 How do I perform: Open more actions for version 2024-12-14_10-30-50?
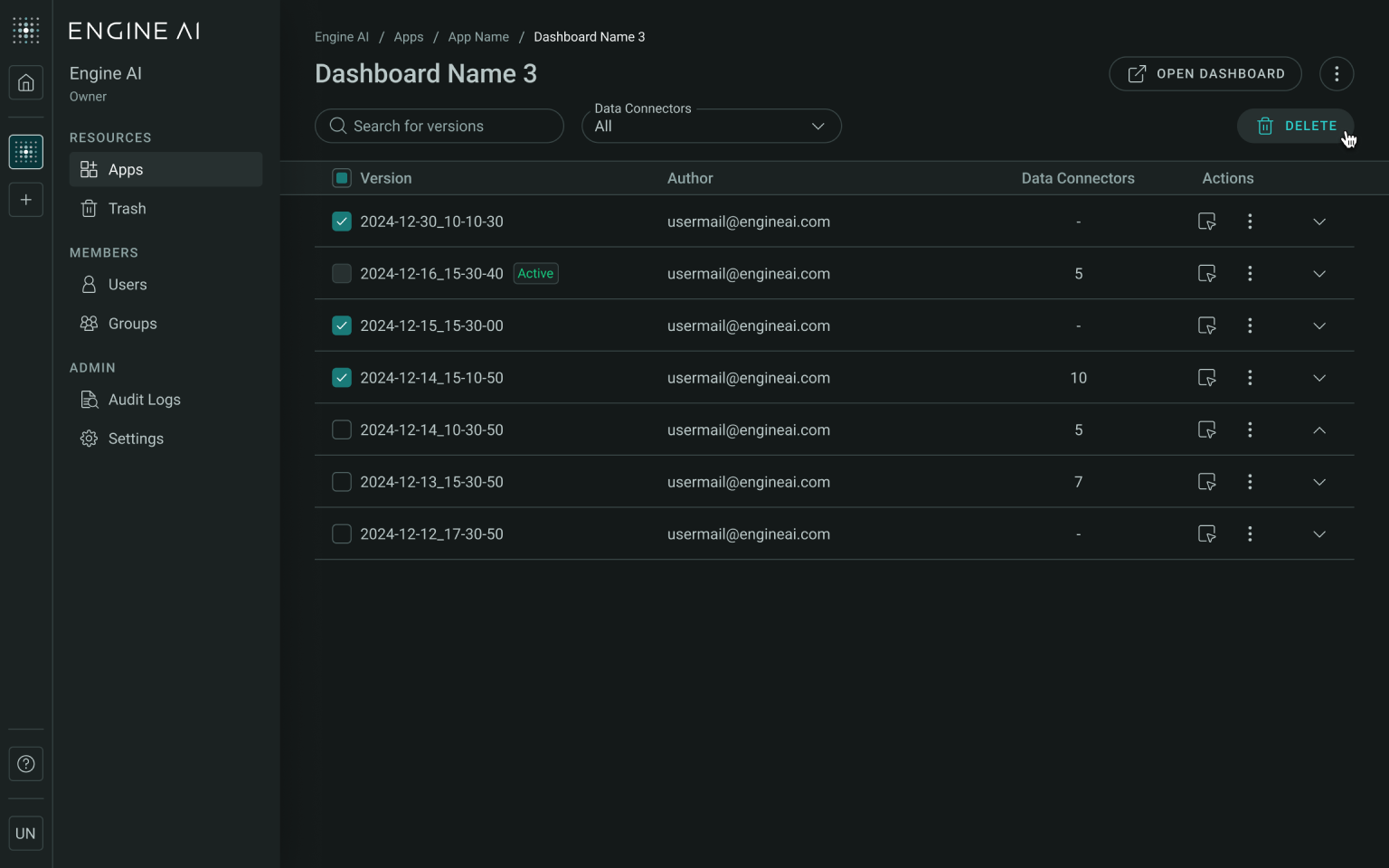tap(1250, 430)
